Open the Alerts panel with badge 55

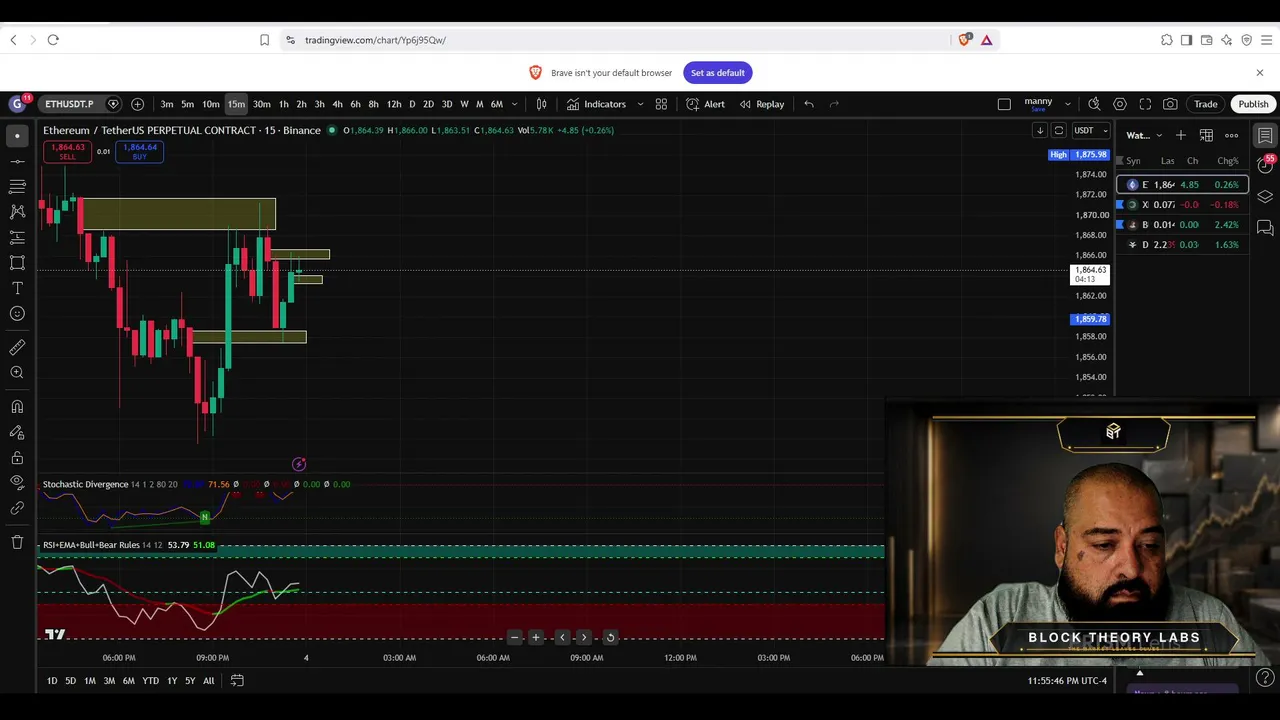click(x=1265, y=165)
